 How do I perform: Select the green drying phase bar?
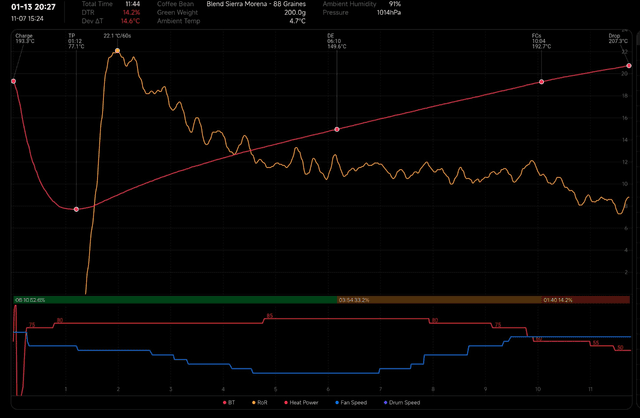pyautogui.click(x=175, y=299)
